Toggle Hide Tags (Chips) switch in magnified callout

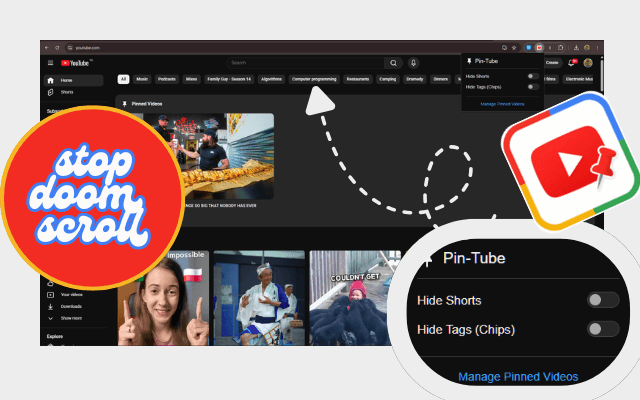coord(603,329)
